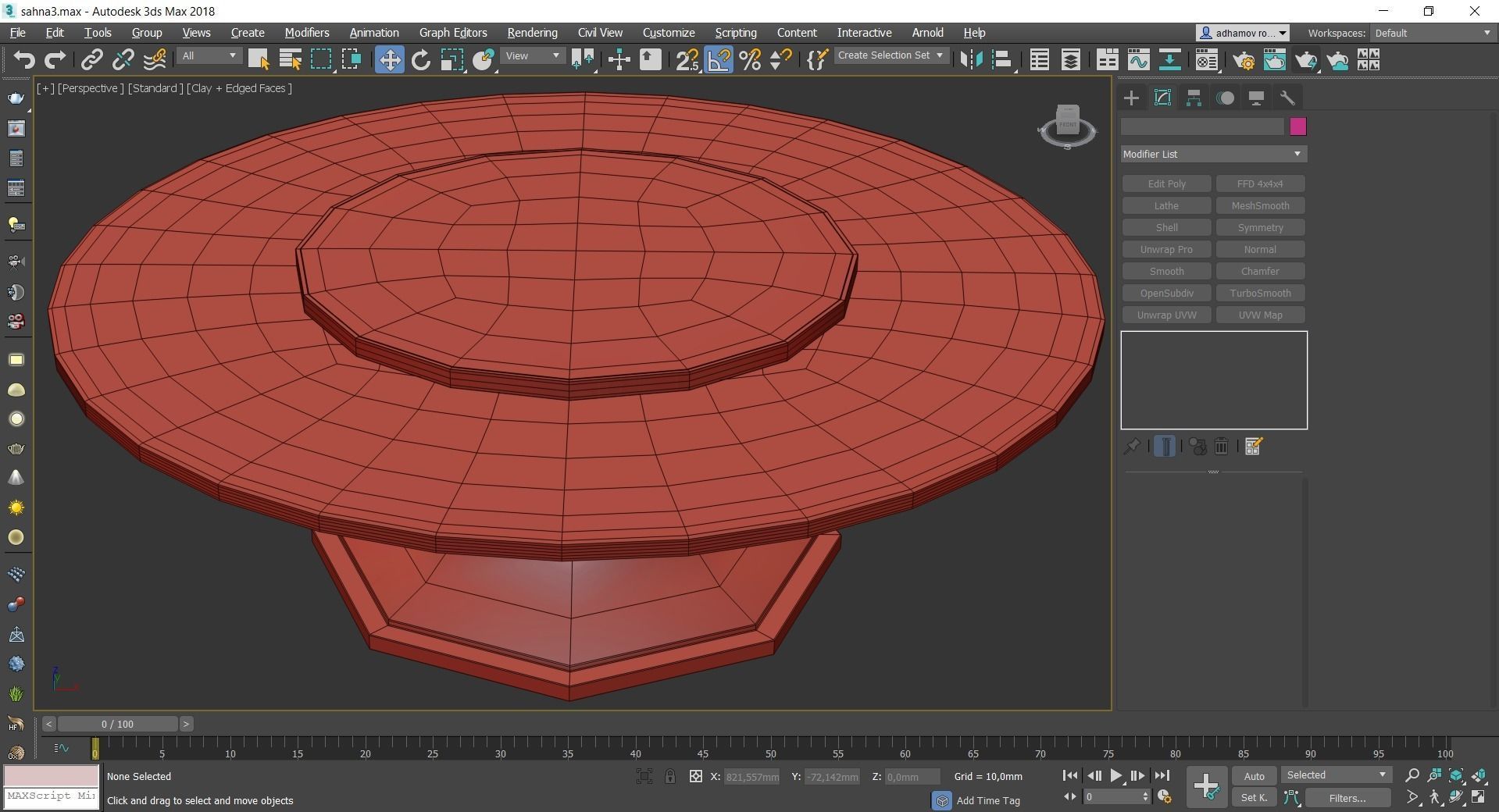Viewport: 1499px width, 812px height.
Task: Click the Edit Poly modifier button
Action: pos(1166,183)
